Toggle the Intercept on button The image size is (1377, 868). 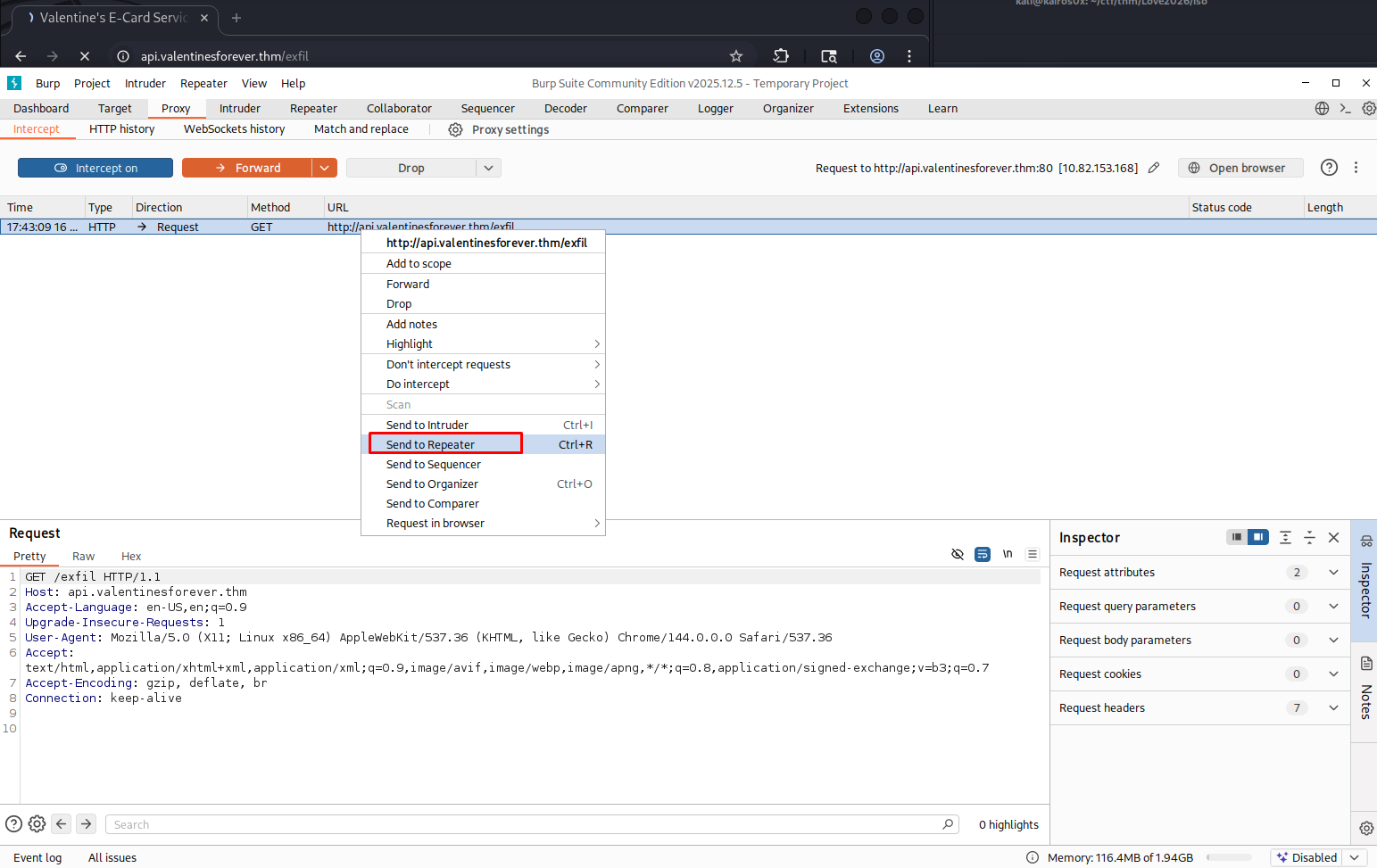[95, 168]
